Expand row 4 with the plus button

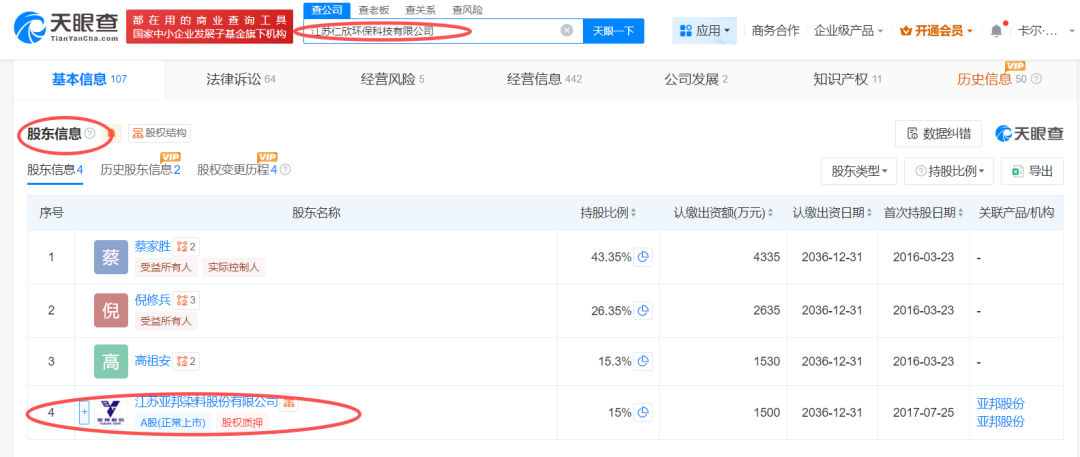[84, 411]
